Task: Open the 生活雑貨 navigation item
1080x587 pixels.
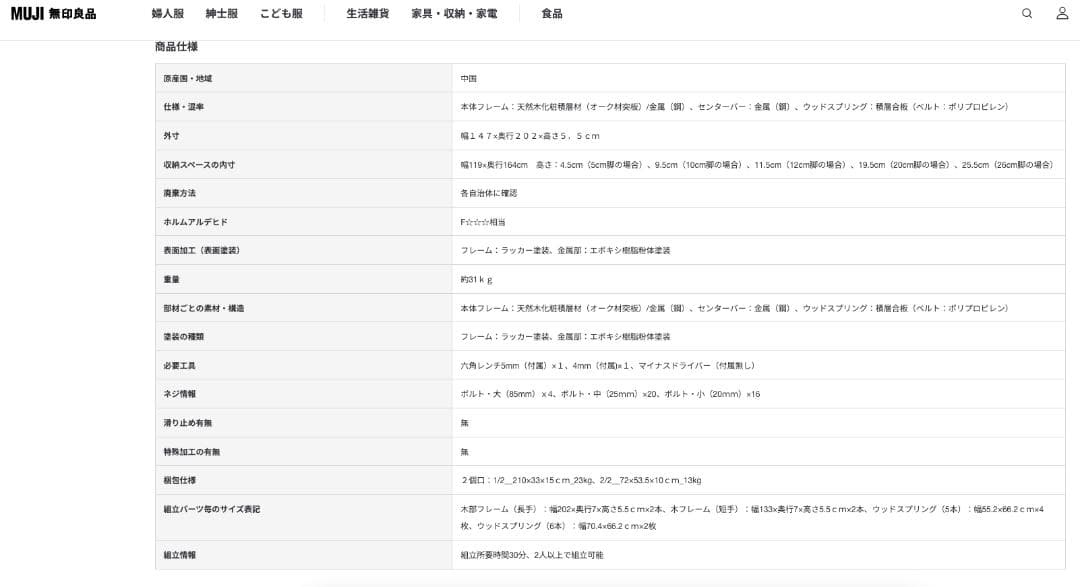Action: (x=367, y=14)
